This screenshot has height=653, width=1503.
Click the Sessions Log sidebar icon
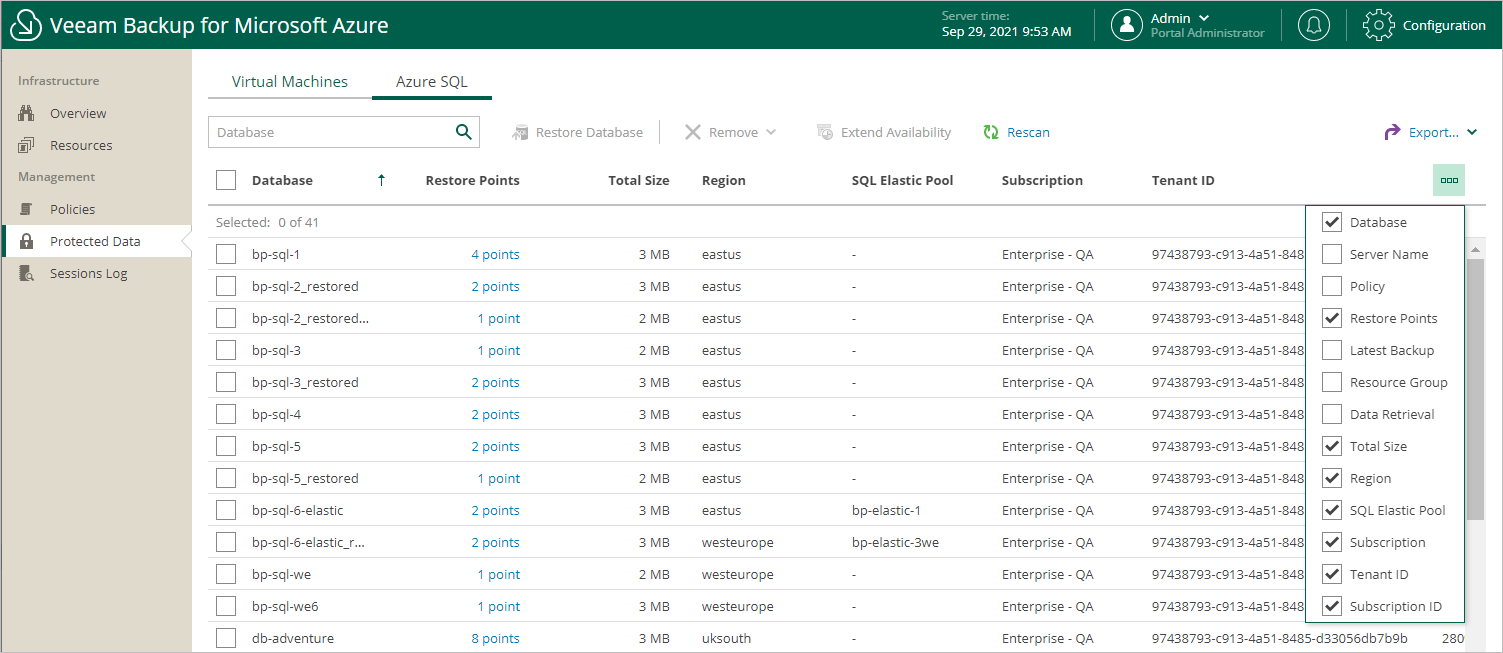pyautogui.click(x=27, y=273)
